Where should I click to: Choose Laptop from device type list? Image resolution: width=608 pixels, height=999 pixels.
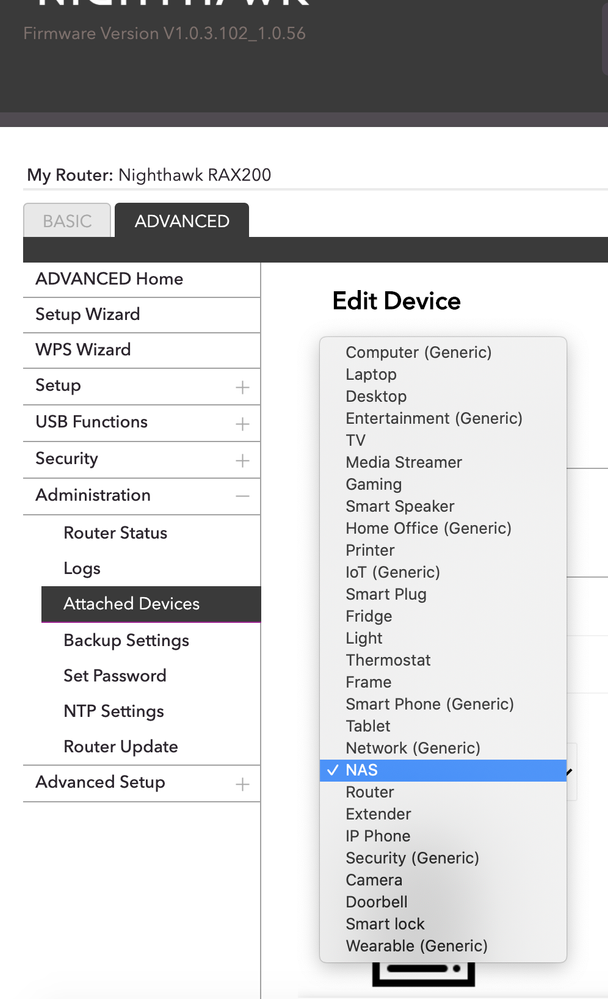[x=371, y=374]
